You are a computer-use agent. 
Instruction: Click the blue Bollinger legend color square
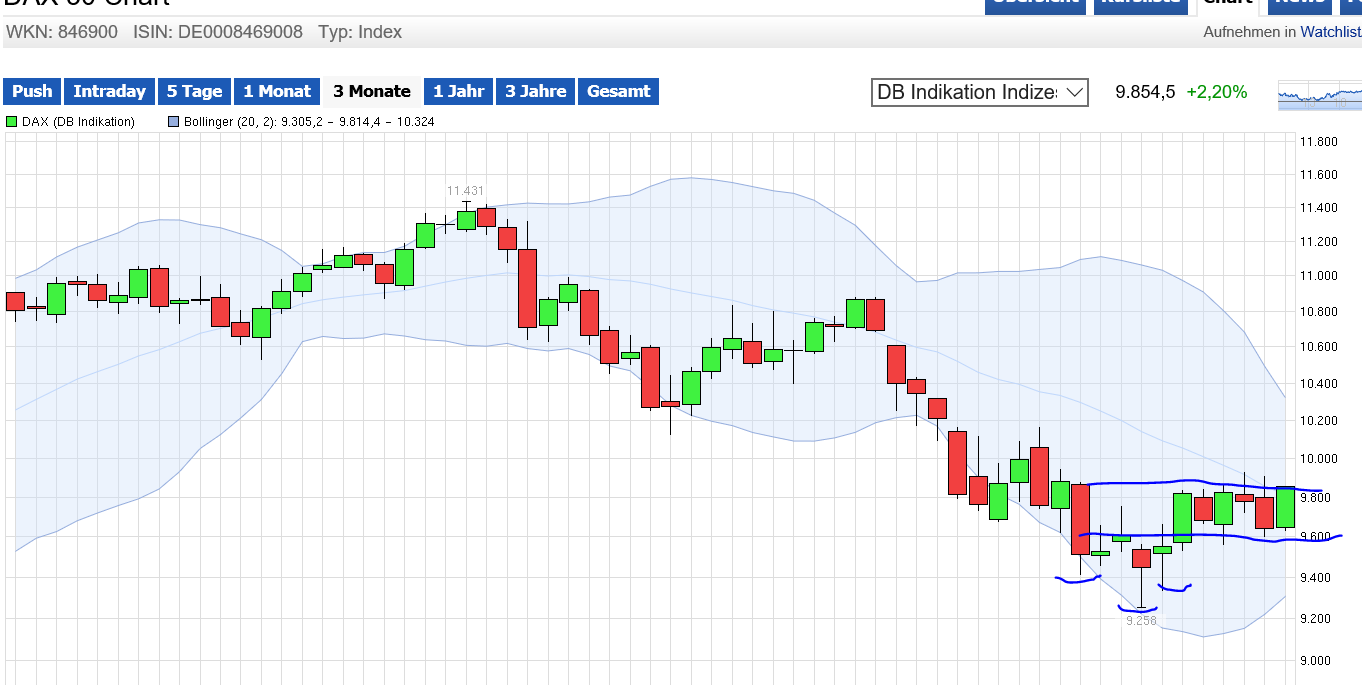coord(174,122)
